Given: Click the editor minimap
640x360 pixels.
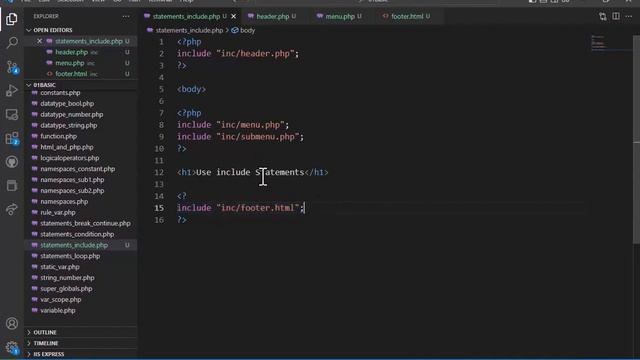Looking at the screenshot, I should pyautogui.click(x=610, y=43).
